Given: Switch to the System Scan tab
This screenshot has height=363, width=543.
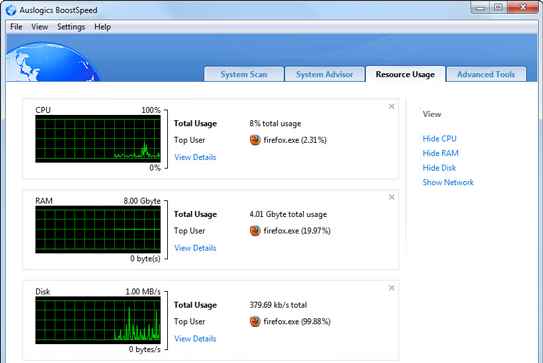Looking at the screenshot, I should [x=244, y=74].
